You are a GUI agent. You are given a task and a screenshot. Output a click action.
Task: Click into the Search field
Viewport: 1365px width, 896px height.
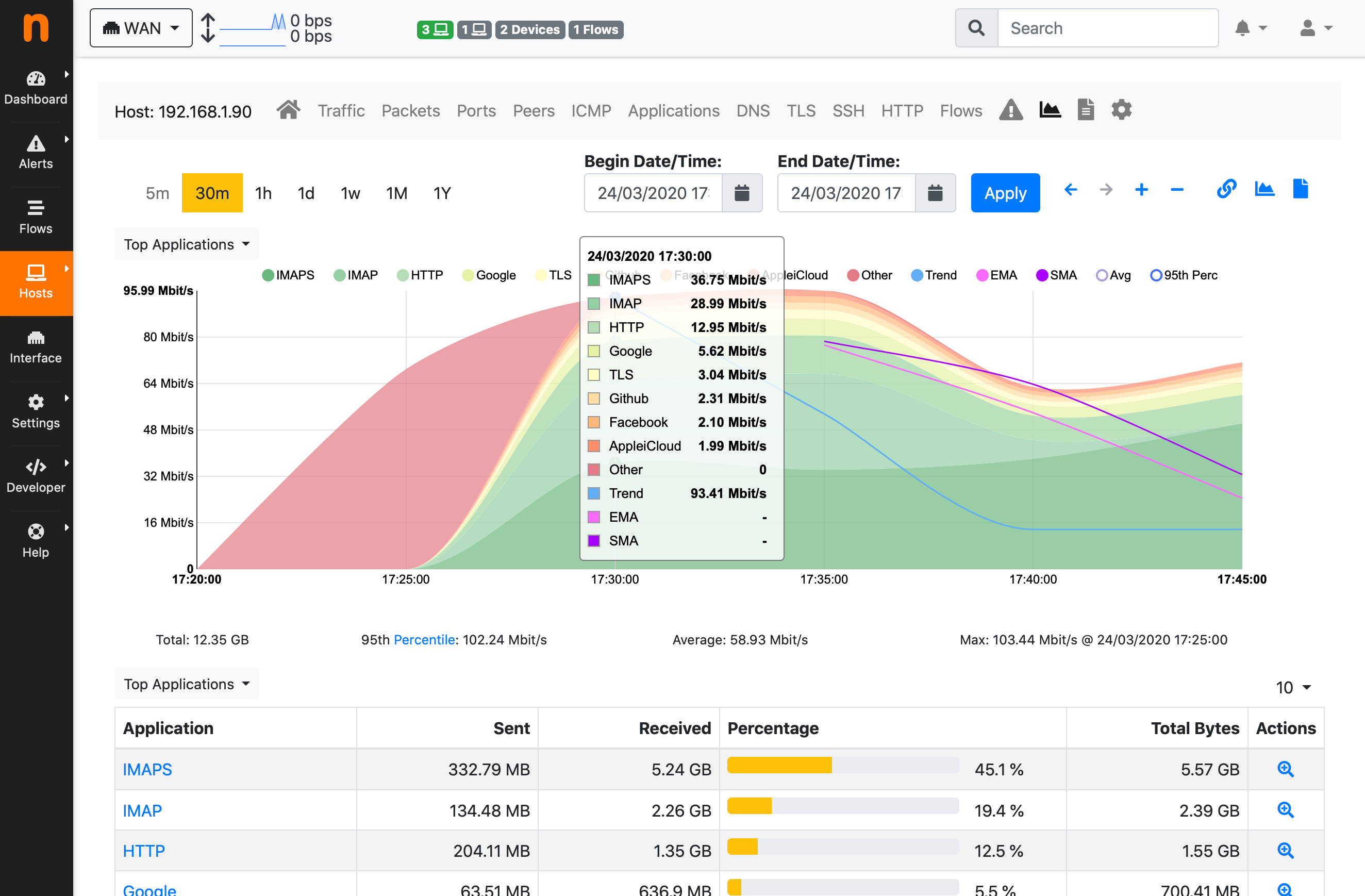1107,28
